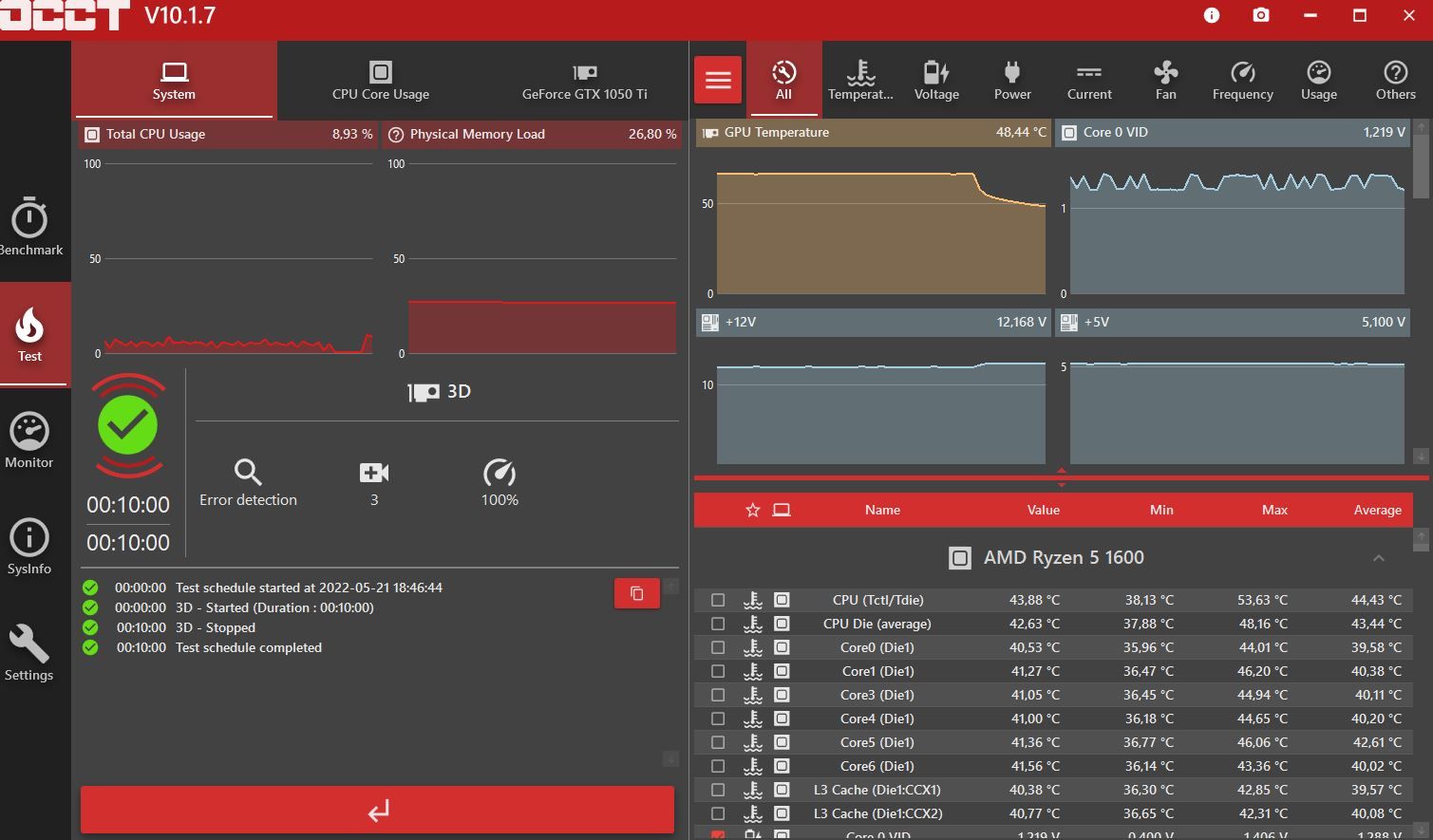Click the 'Test schedule completed' log entry

[249, 647]
